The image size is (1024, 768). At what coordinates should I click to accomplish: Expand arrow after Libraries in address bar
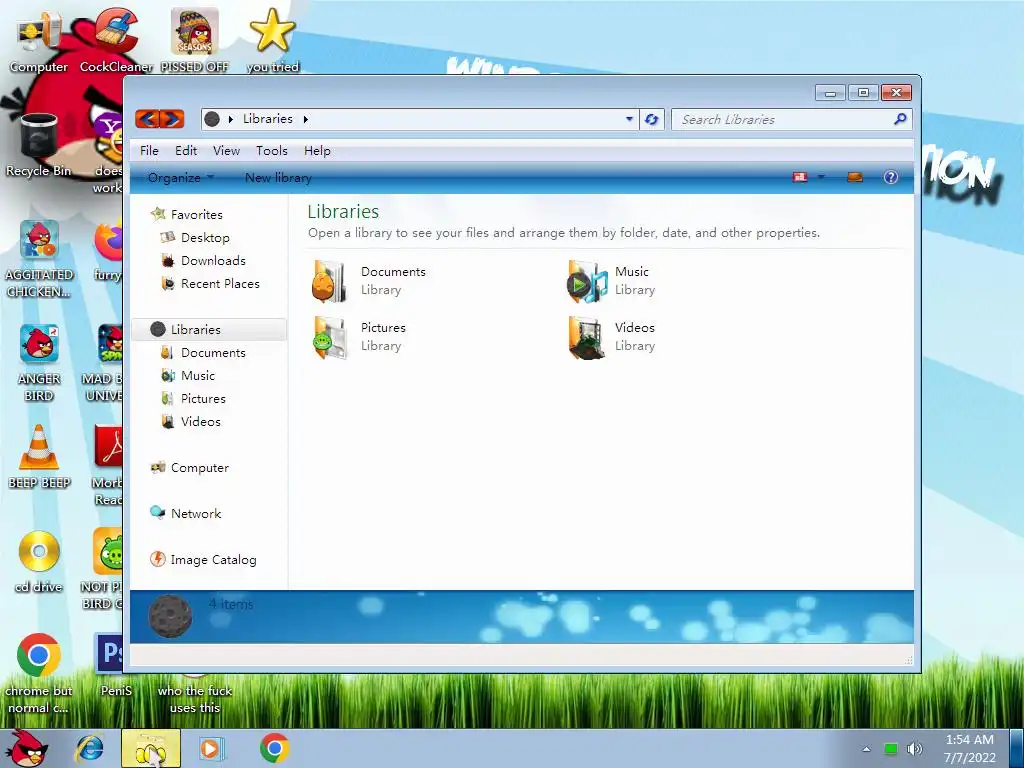tap(306, 119)
